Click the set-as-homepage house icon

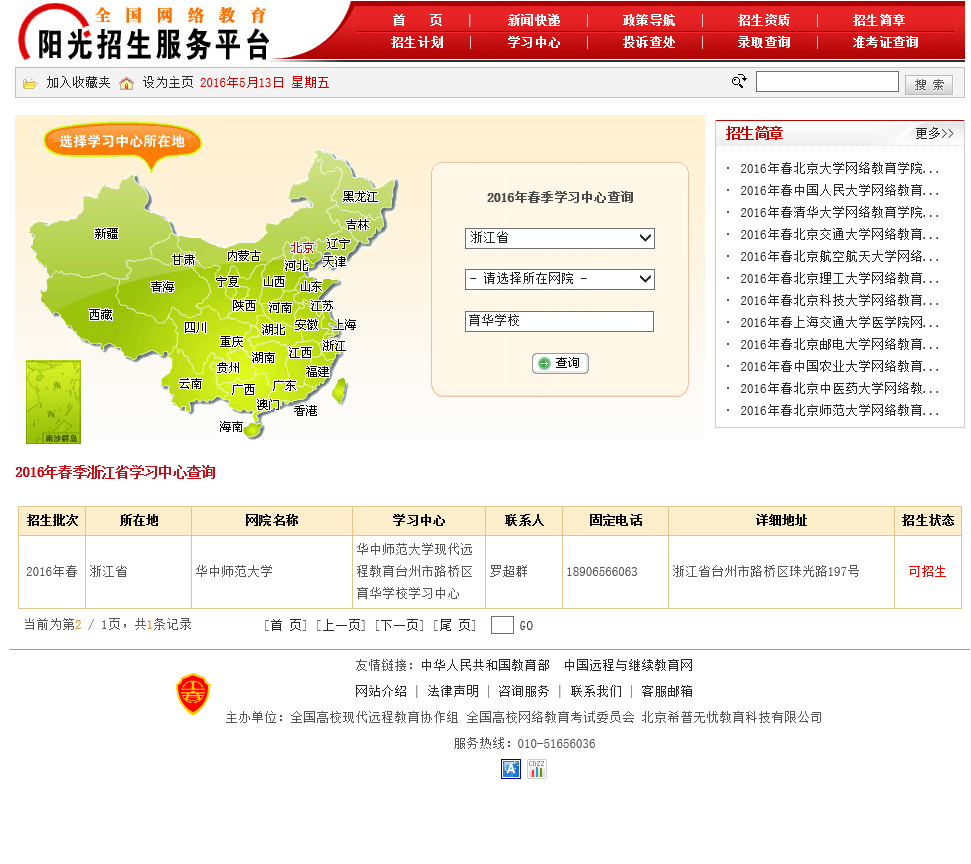(126, 83)
